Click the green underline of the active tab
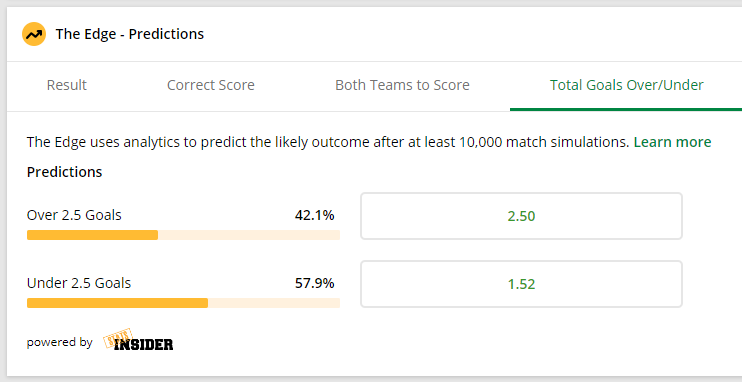 coord(626,109)
